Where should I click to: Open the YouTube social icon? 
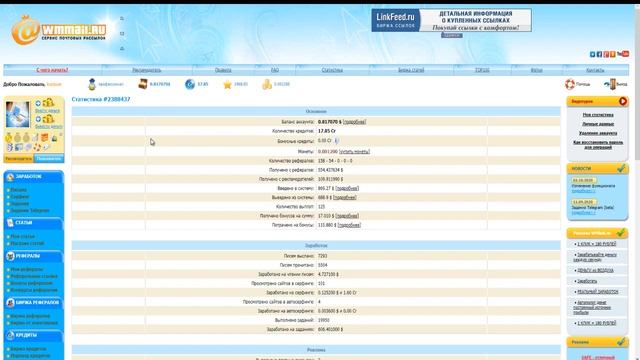click(623, 54)
